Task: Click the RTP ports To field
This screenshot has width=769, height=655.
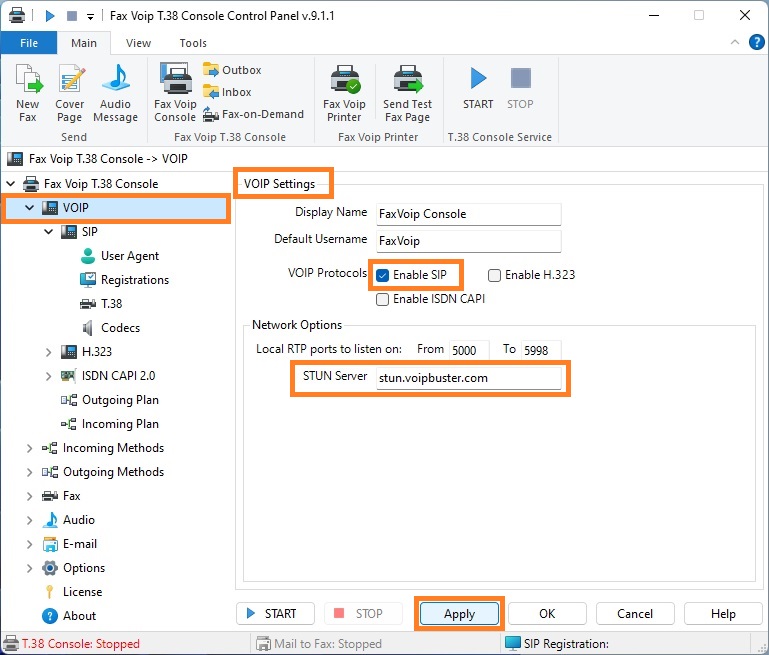Action: 541,350
